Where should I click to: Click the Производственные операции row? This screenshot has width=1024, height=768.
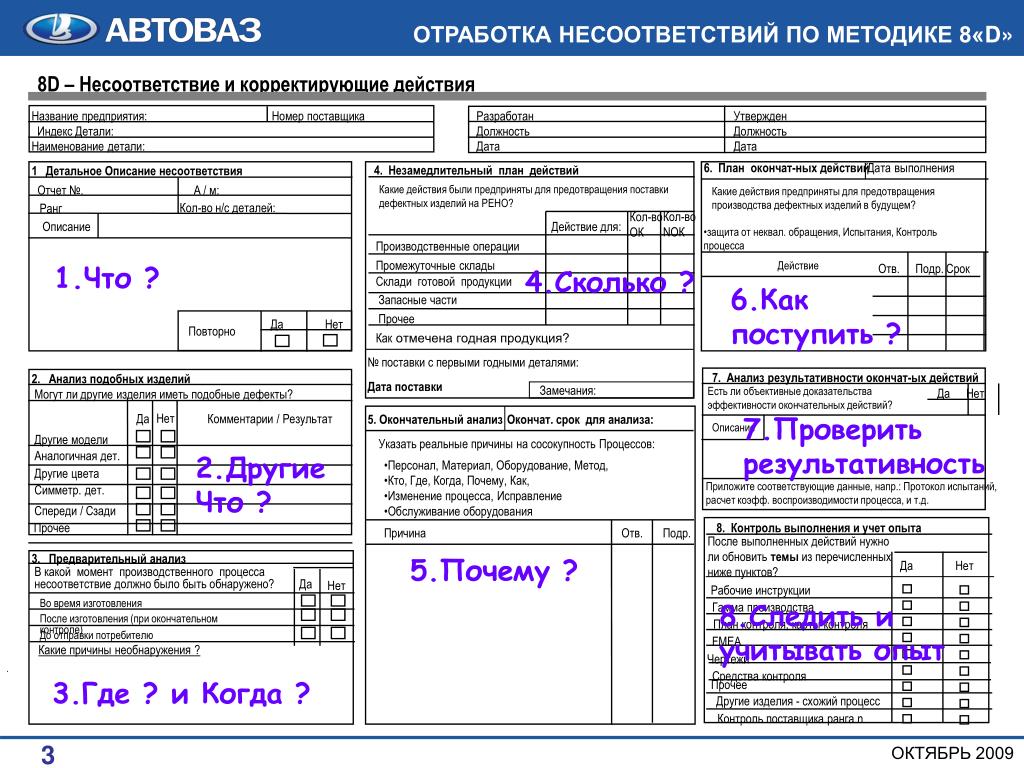coord(530,246)
